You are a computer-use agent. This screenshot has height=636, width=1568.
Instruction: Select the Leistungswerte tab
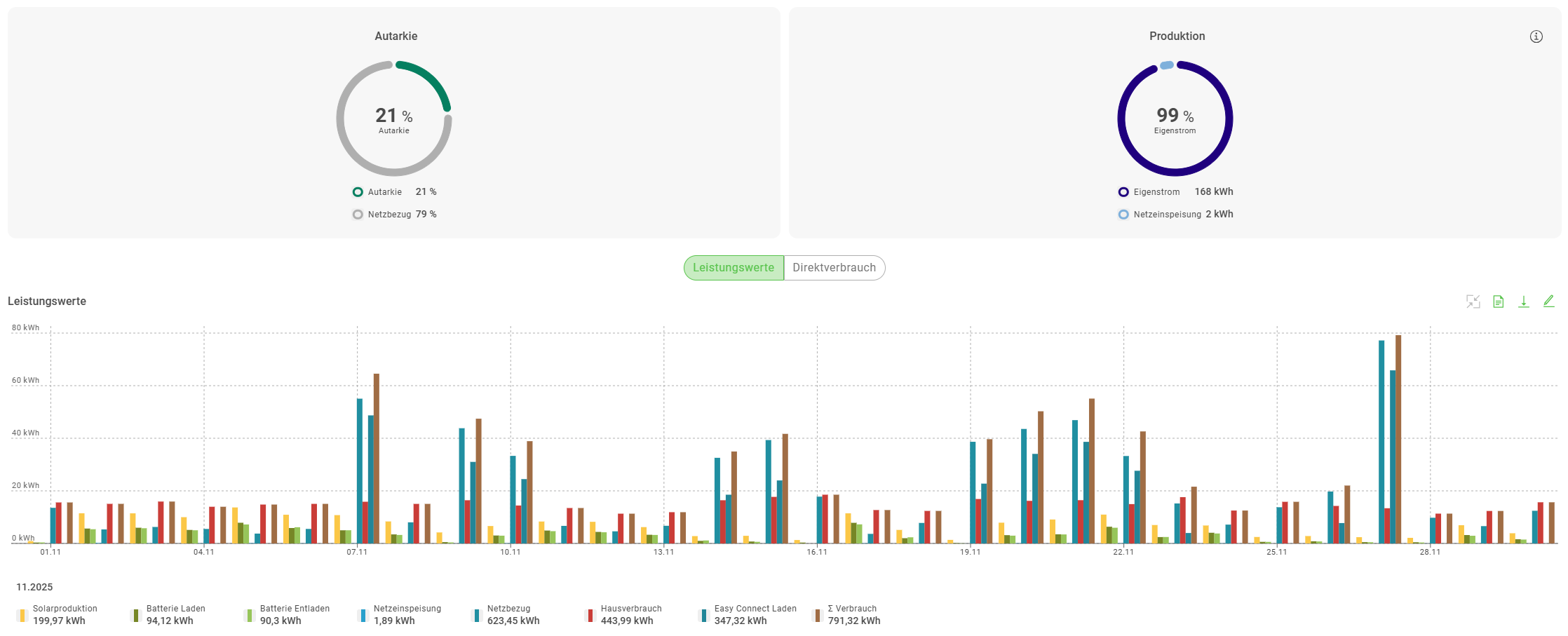(734, 268)
